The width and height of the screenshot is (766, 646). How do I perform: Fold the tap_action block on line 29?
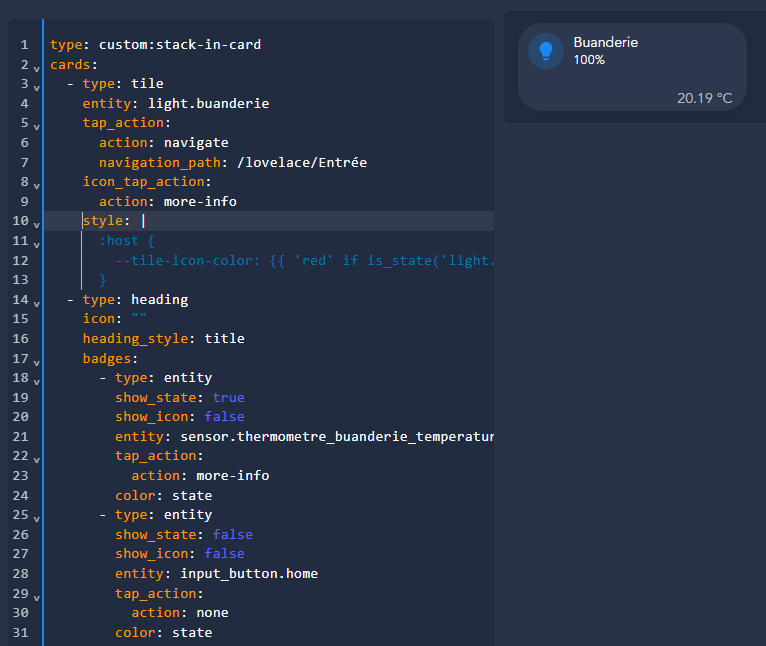pos(36,597)
